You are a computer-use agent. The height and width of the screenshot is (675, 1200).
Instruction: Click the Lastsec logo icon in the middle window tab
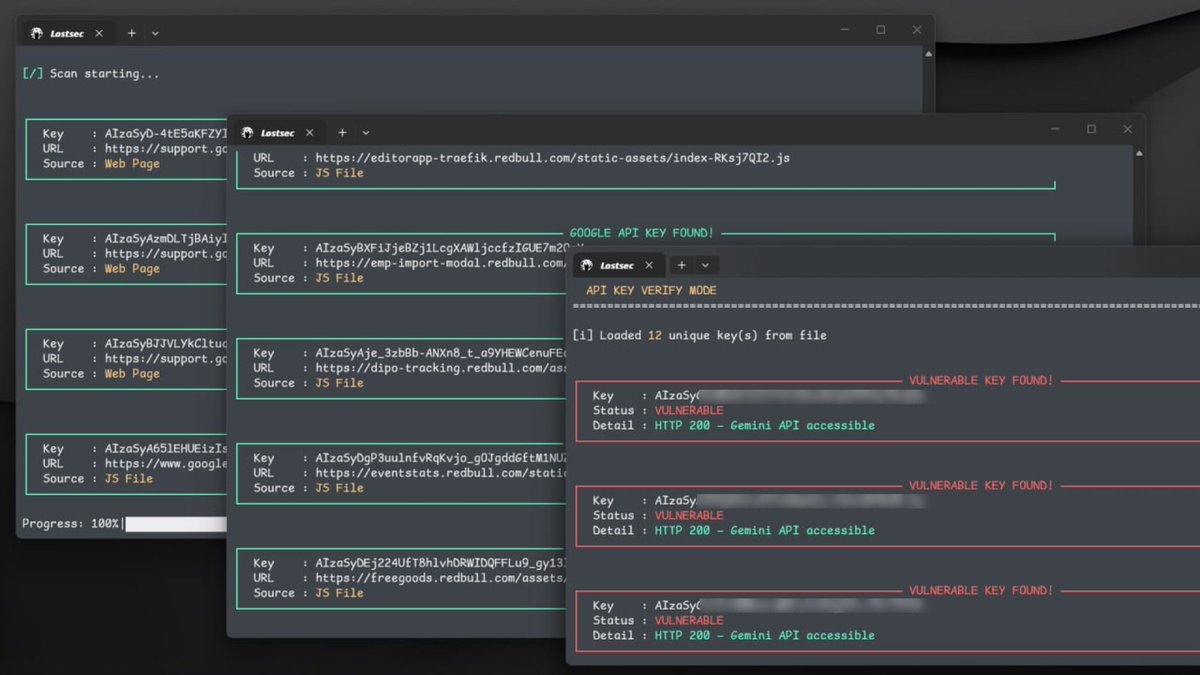[247, 133]
